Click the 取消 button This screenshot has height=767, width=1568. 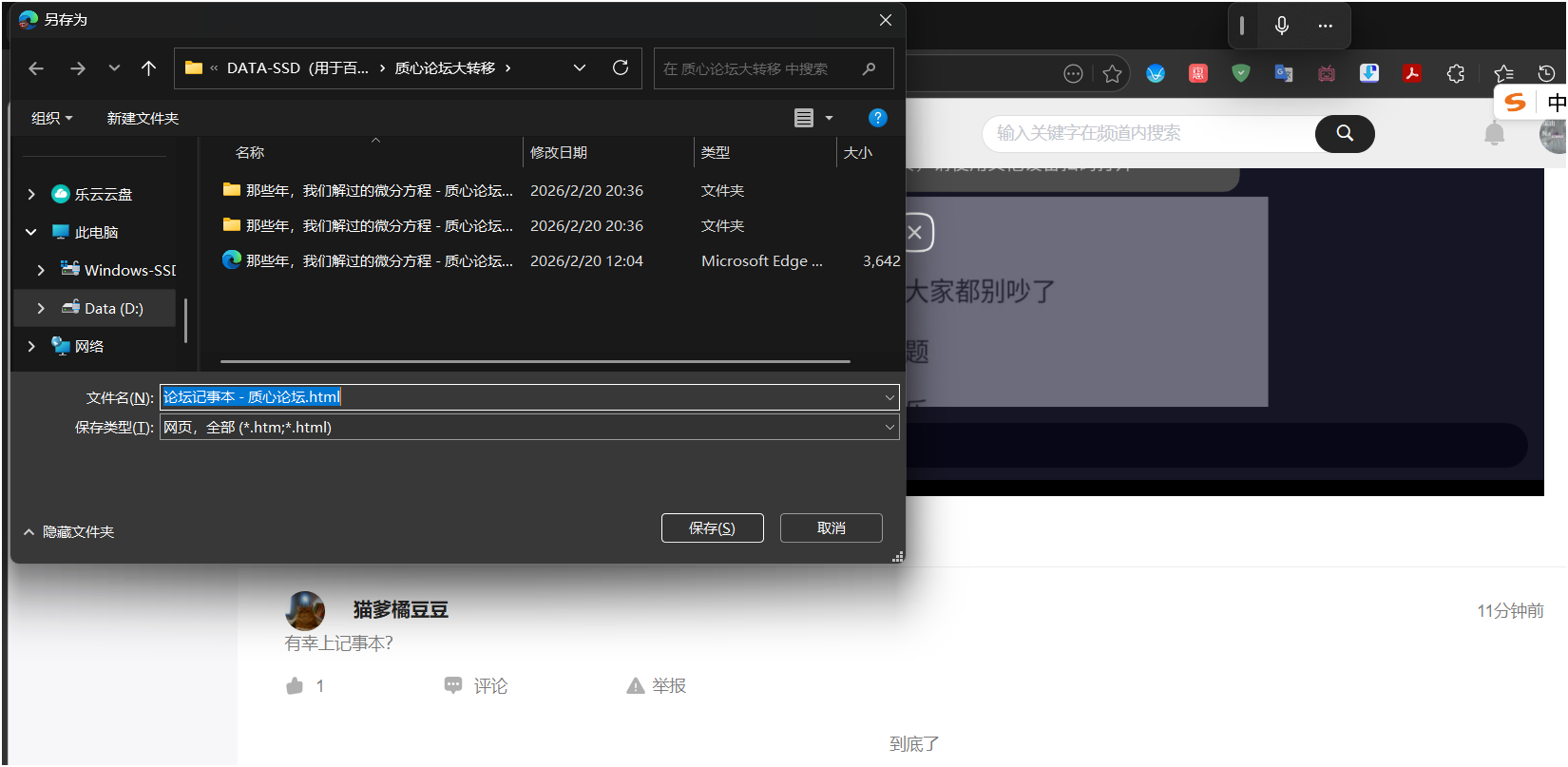coord(831,528)
